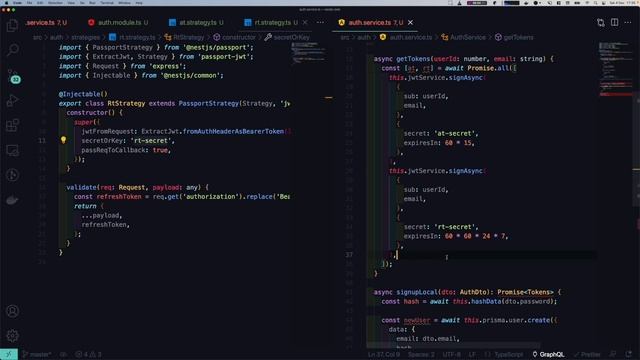Click 'at-secret' string in getTokens
The image size is (640, 360).
(456, 133)
